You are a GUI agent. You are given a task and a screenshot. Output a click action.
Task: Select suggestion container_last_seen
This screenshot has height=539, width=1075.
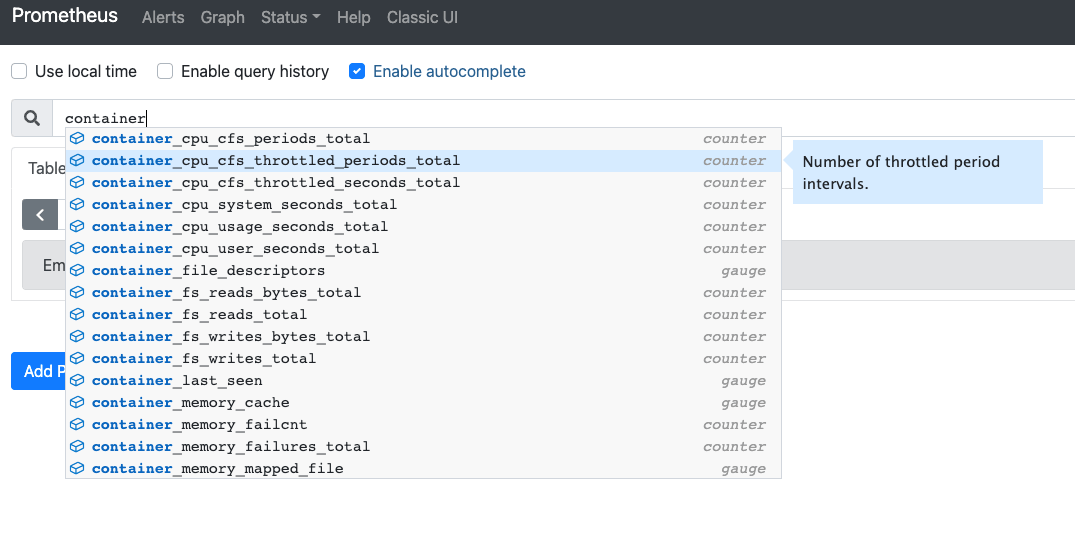pyautogui.click(x=423, y=380)
